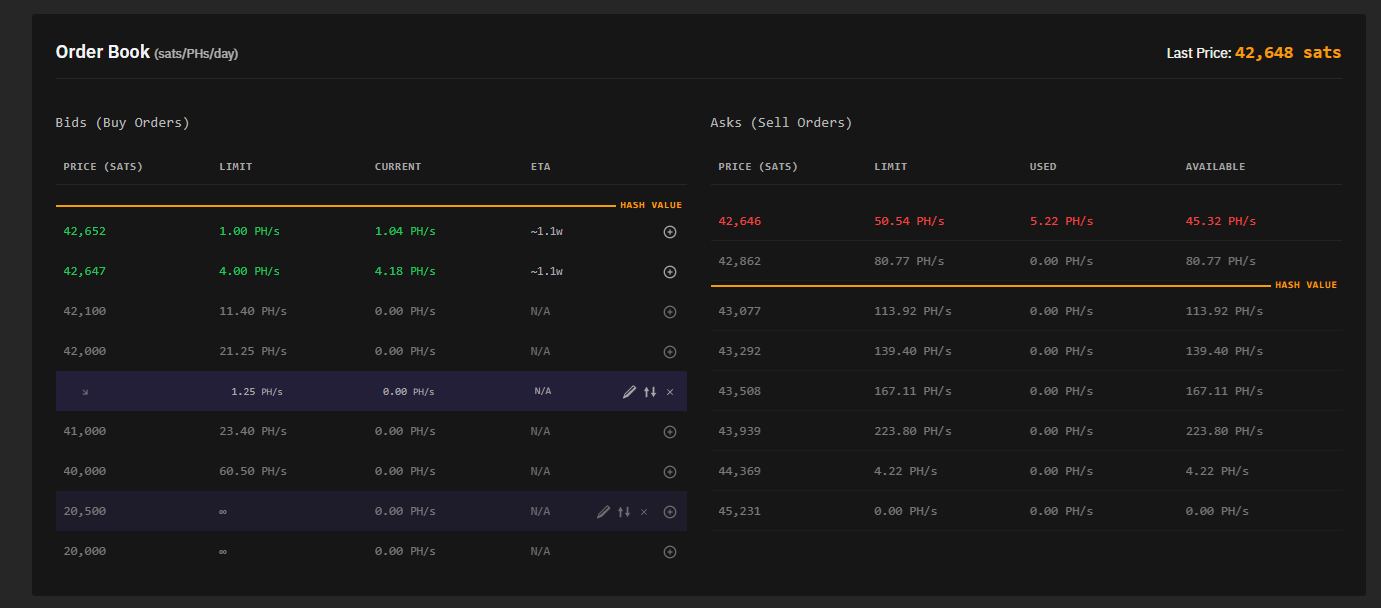Click the 139.40 PH/s available value

[1224, 351]
